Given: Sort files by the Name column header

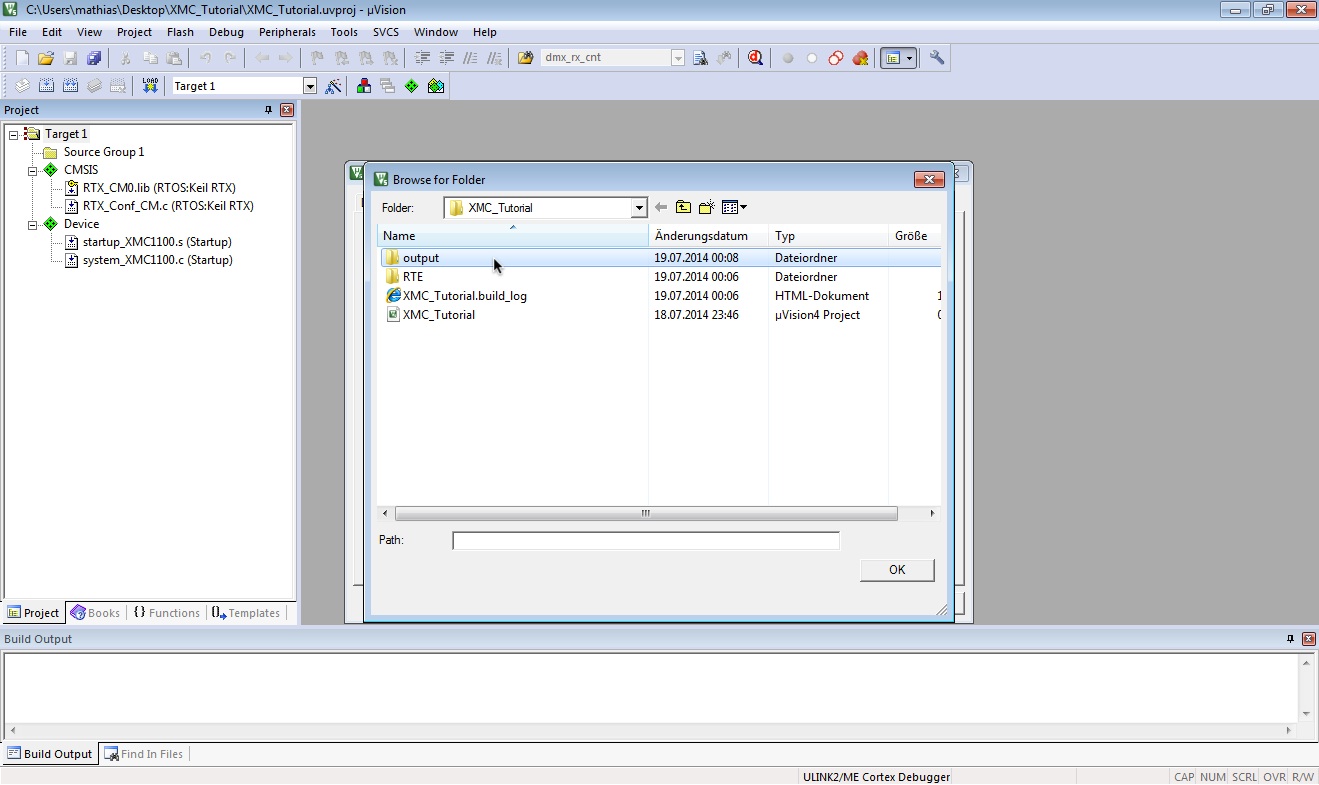Looking at the screenshot, I should (513, 236).
